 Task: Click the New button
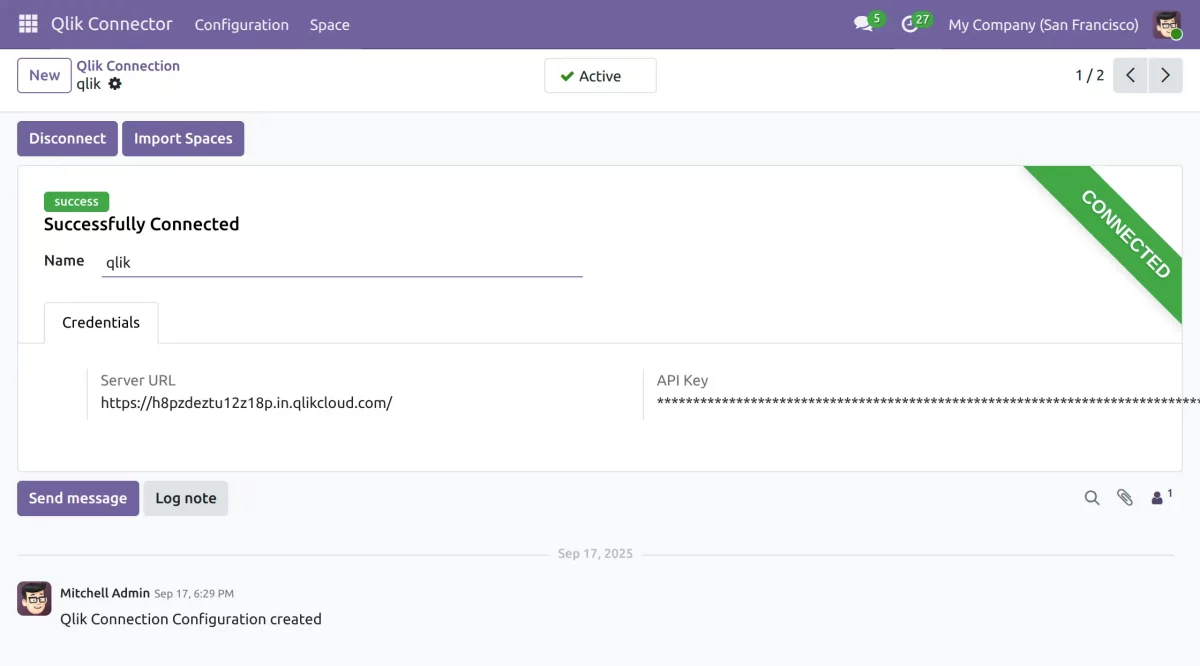(x=44, y=76)
